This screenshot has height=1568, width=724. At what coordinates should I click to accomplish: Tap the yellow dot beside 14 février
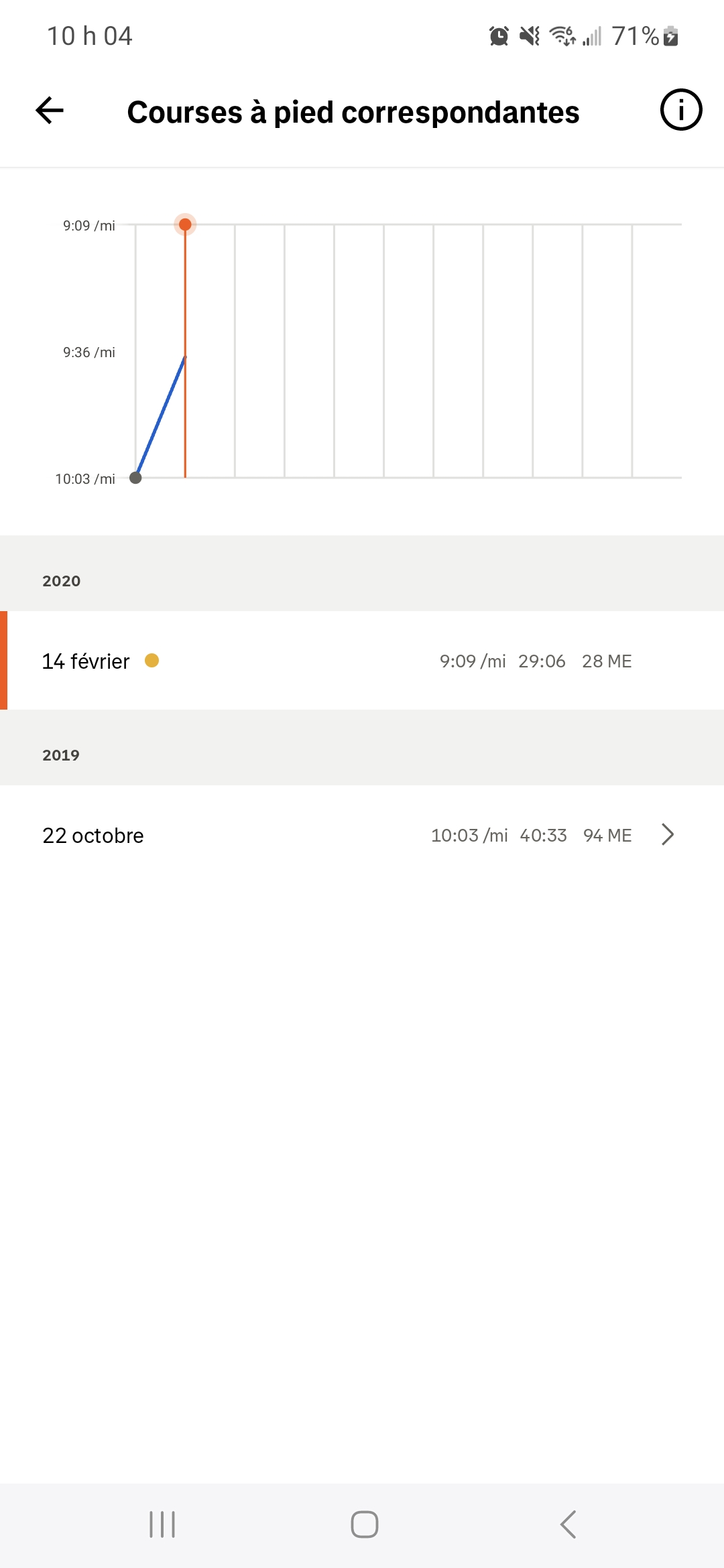[x=152, y=661]
